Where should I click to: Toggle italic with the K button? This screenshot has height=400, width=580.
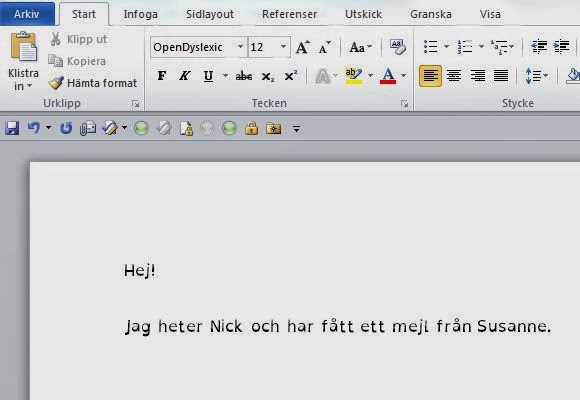[x=185, y=76]
